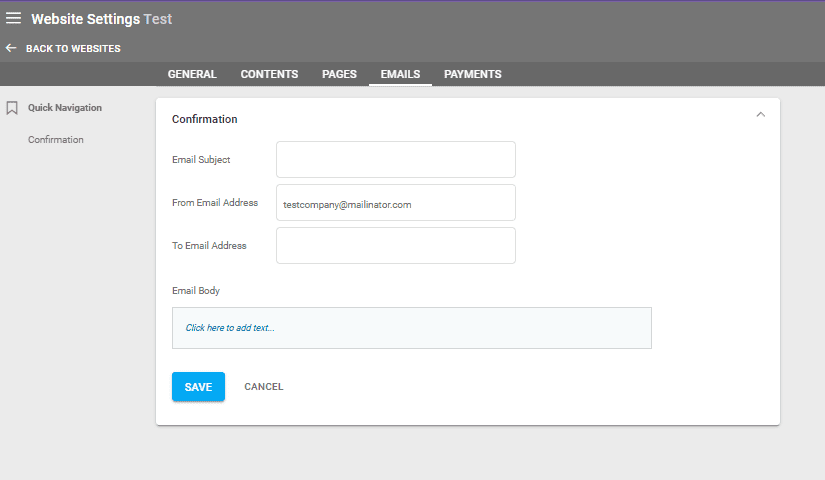Image resolution: width=825 pixels, height=480 pixels.
Task: Click the Back to Websites link text
Action: pos(73,49)
